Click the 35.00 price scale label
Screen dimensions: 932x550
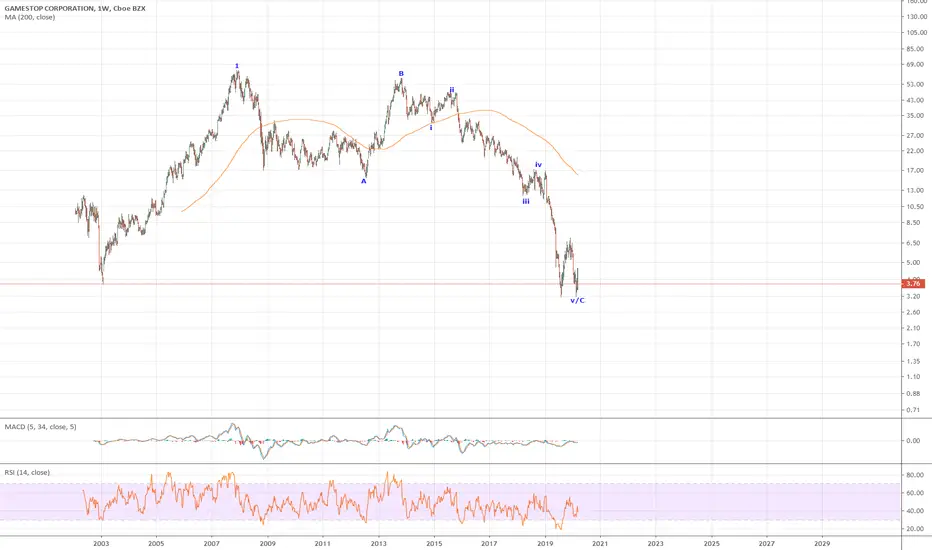pos(916,116)
